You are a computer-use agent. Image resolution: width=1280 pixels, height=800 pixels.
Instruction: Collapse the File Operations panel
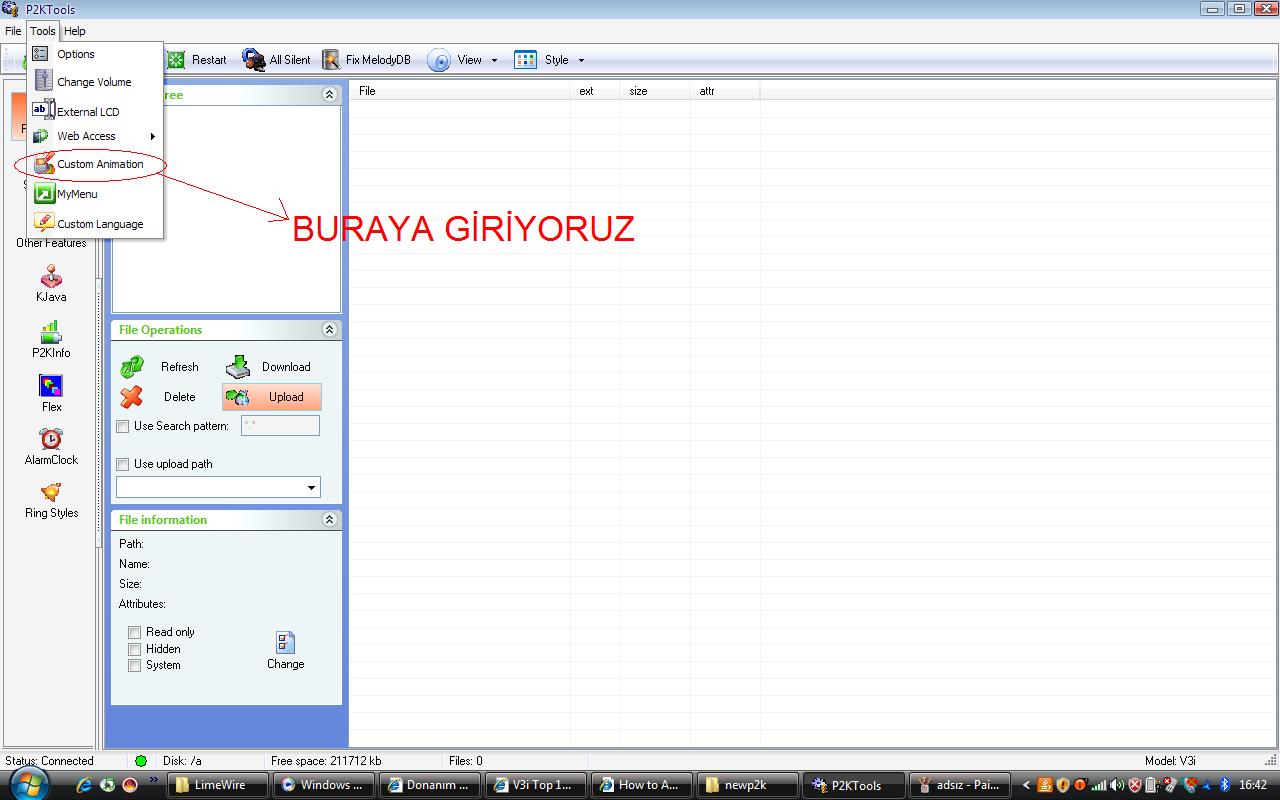tap(329, 329)
